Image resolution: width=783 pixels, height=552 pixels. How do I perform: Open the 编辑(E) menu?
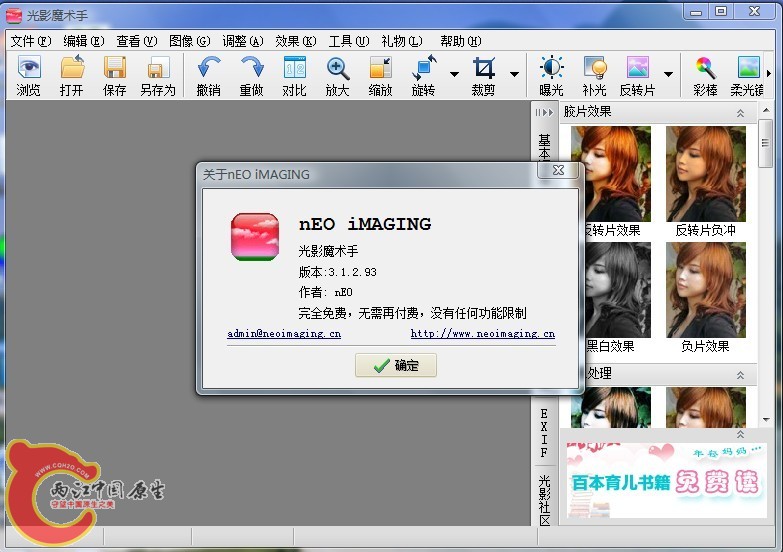coord(84,41)
